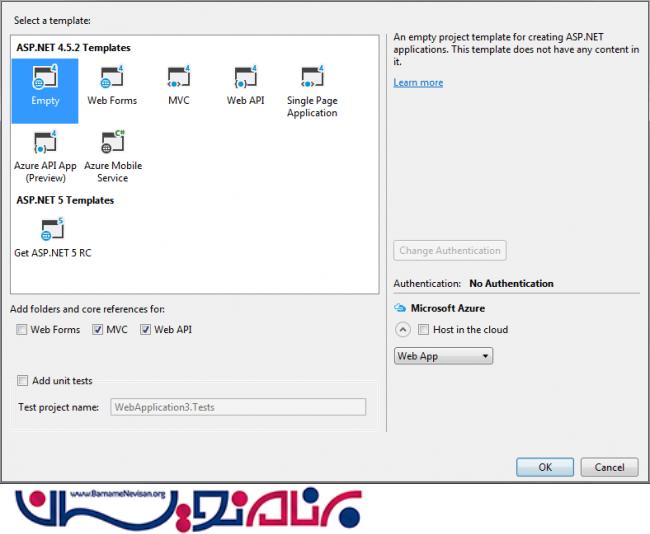The height and width of the screenshot is (534, 650).
Task: Enable the Add unit tests checkbox
Action: click(x=22, y=381)
